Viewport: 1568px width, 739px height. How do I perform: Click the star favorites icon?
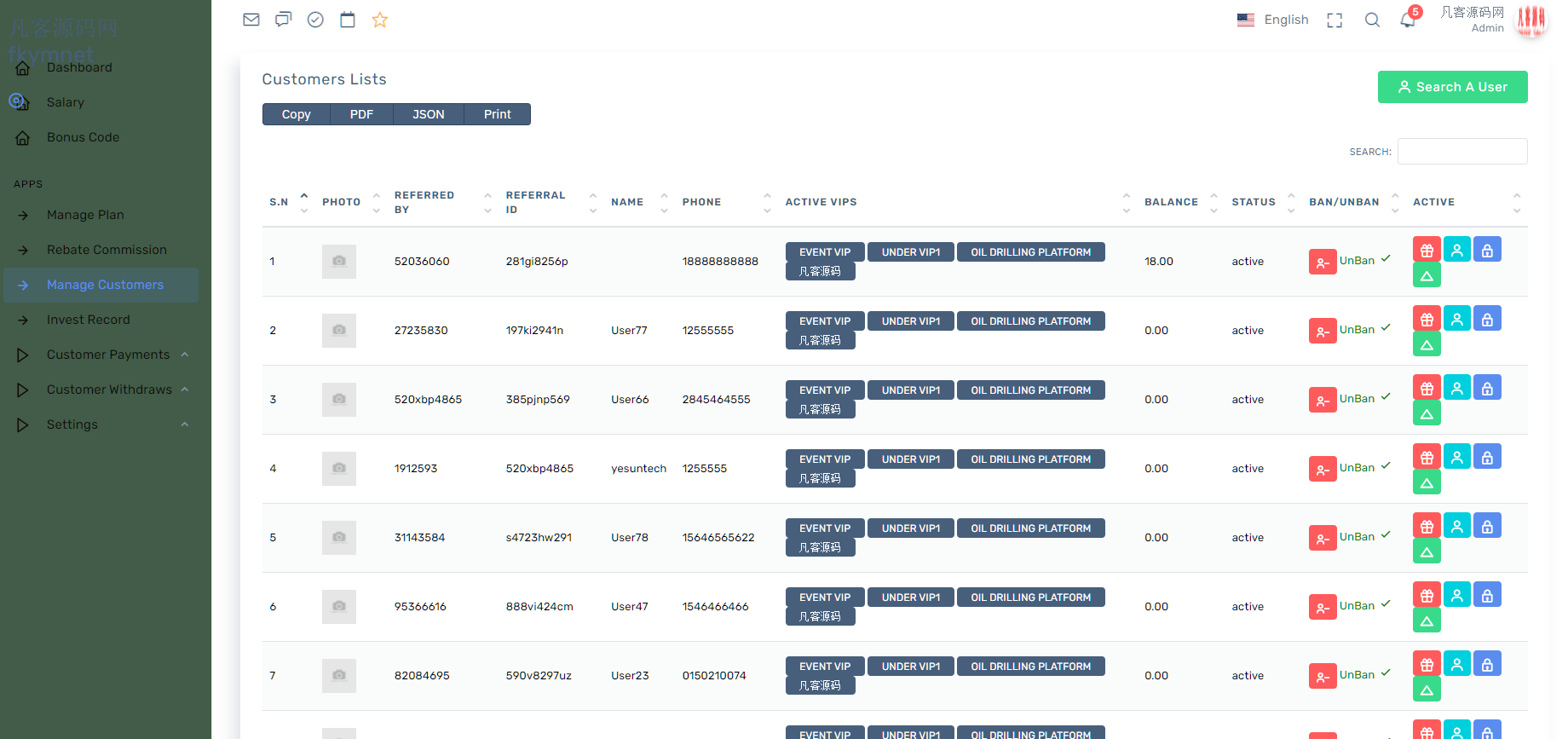coord(380,20)
